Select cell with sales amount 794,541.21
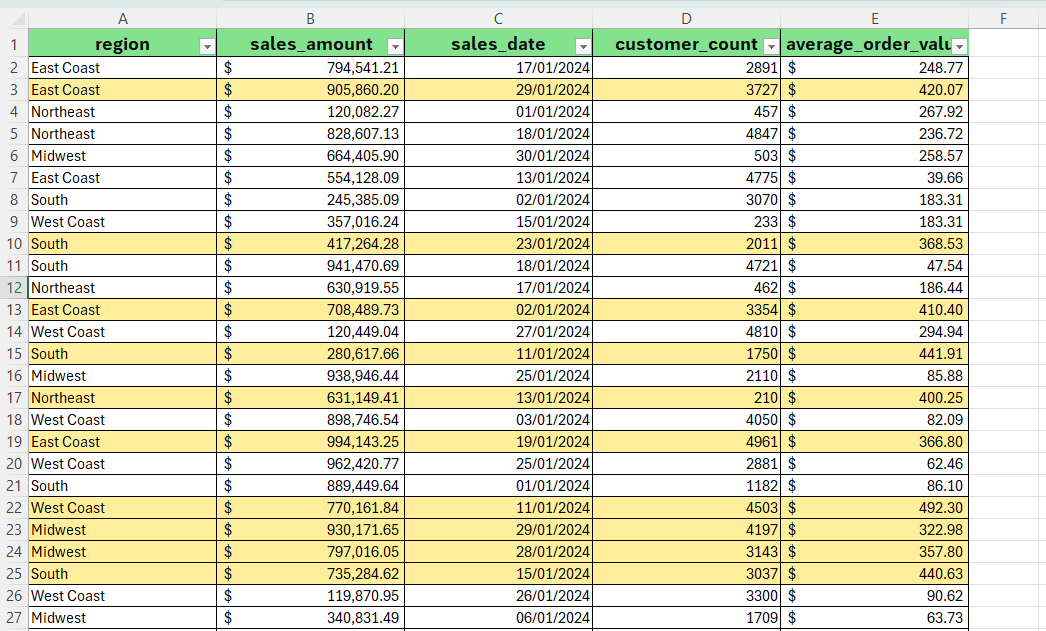1046x631 pixels. [x=311, y=68]
